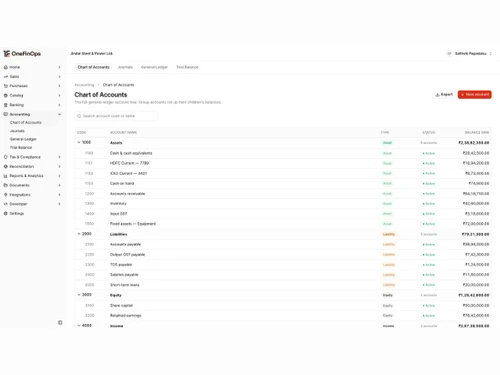Open Trial Balance in sidebar submenu
500x375 pixels.
21,148
